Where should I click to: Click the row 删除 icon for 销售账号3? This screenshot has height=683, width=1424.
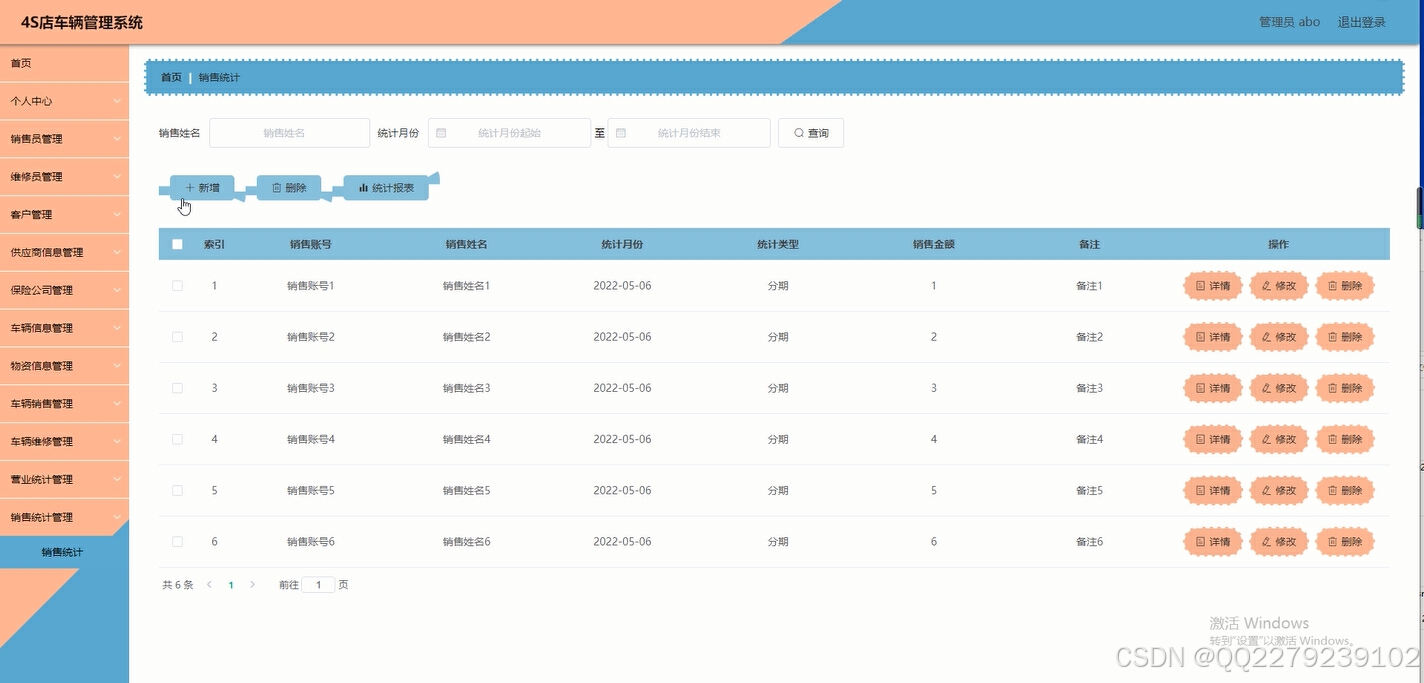(1333, 388)
